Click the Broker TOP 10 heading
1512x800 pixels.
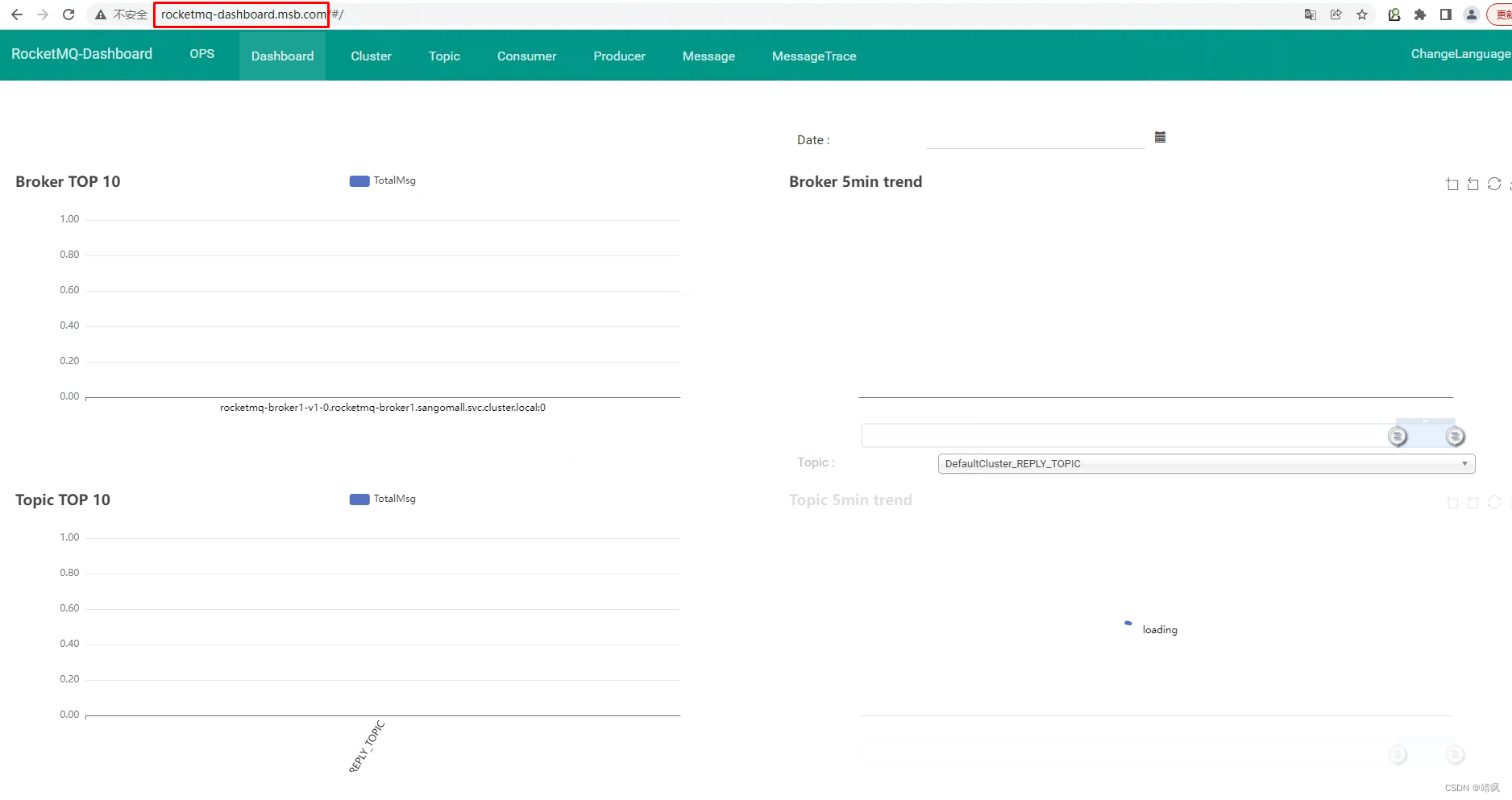coord(68,182)
